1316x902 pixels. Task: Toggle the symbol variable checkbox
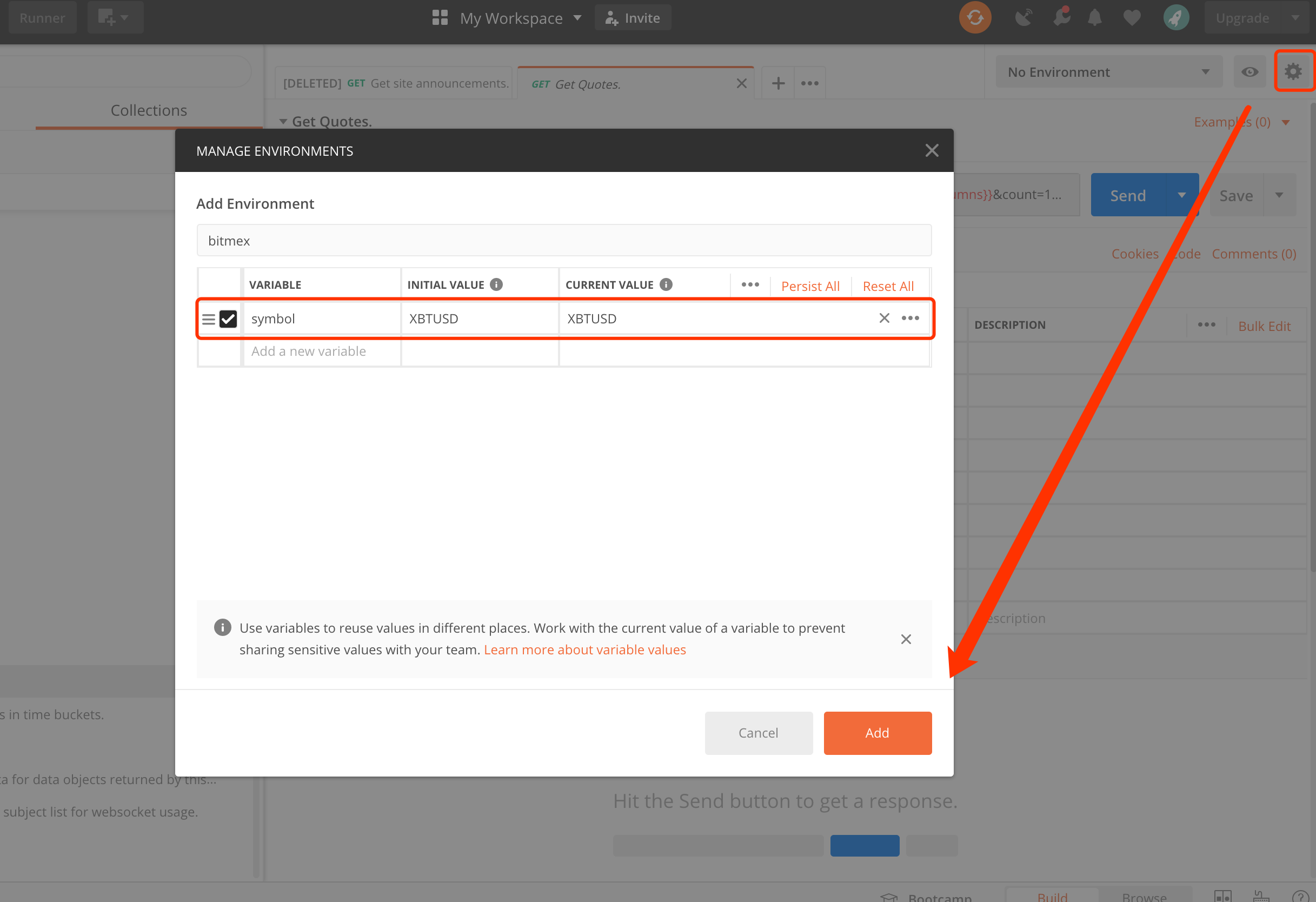pos(228,319)
